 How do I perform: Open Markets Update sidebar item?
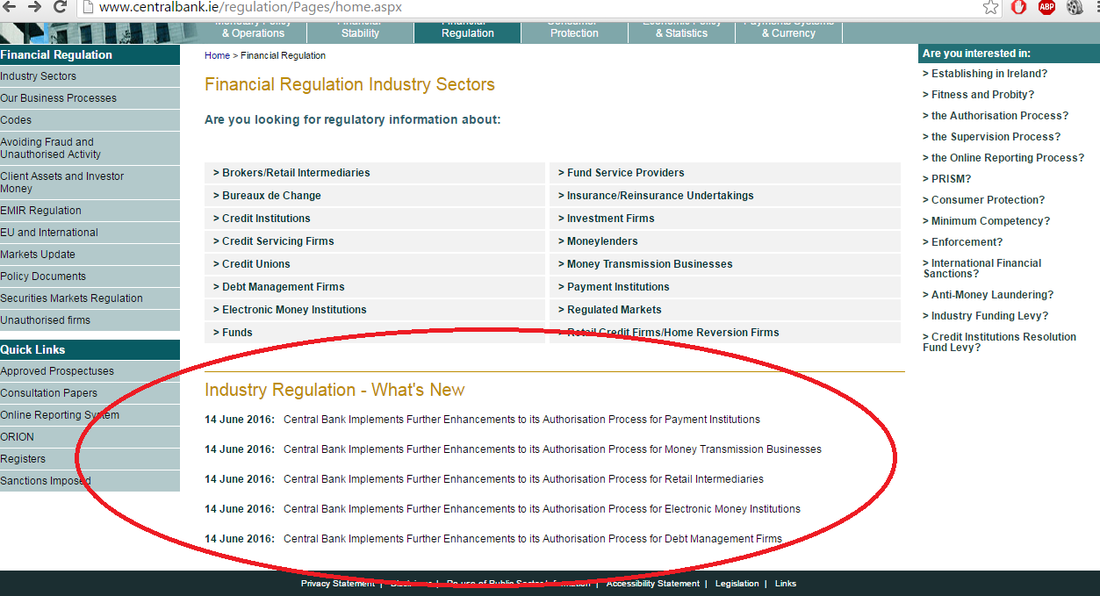[x=90, y=255]
